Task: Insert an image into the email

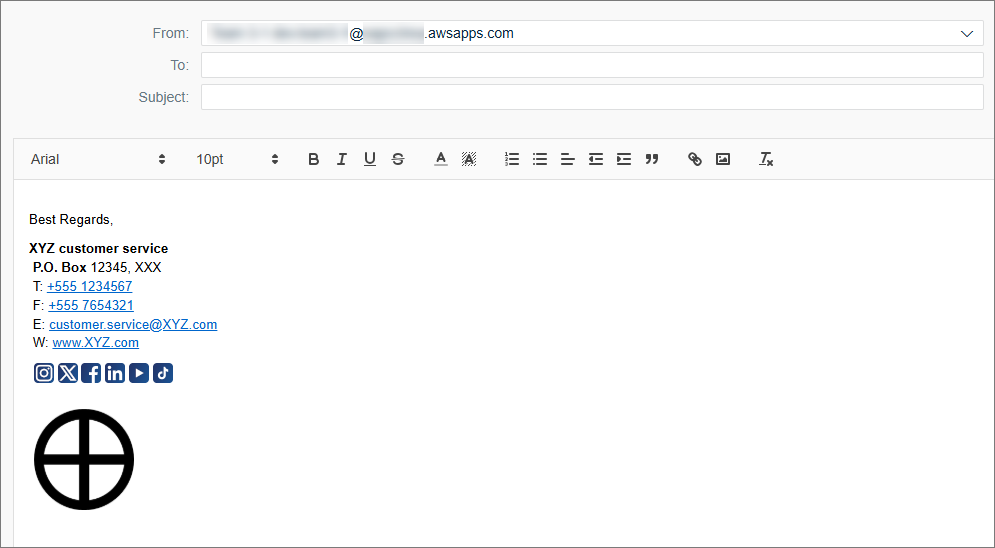Action: point(723,159)
